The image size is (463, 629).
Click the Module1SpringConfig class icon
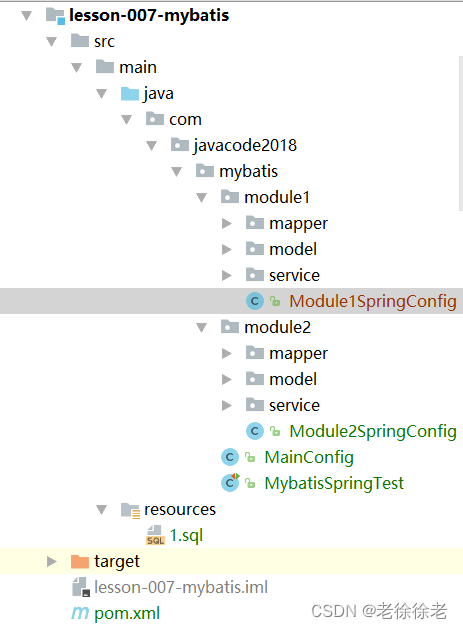[x=255, y=301]
